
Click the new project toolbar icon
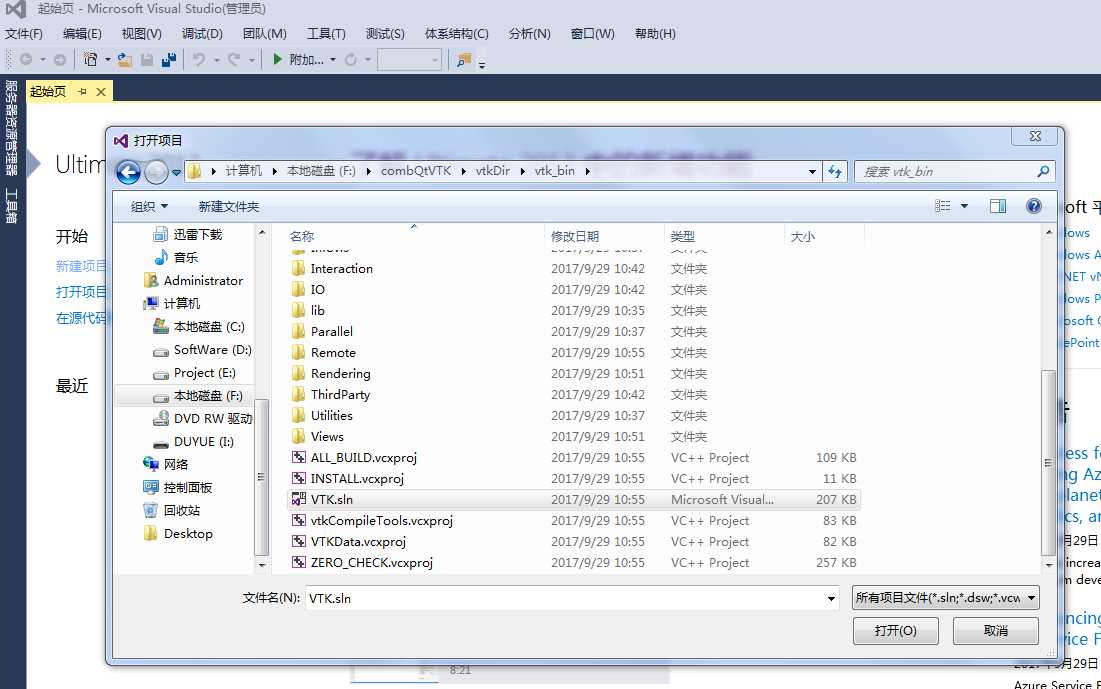[91, 60]
